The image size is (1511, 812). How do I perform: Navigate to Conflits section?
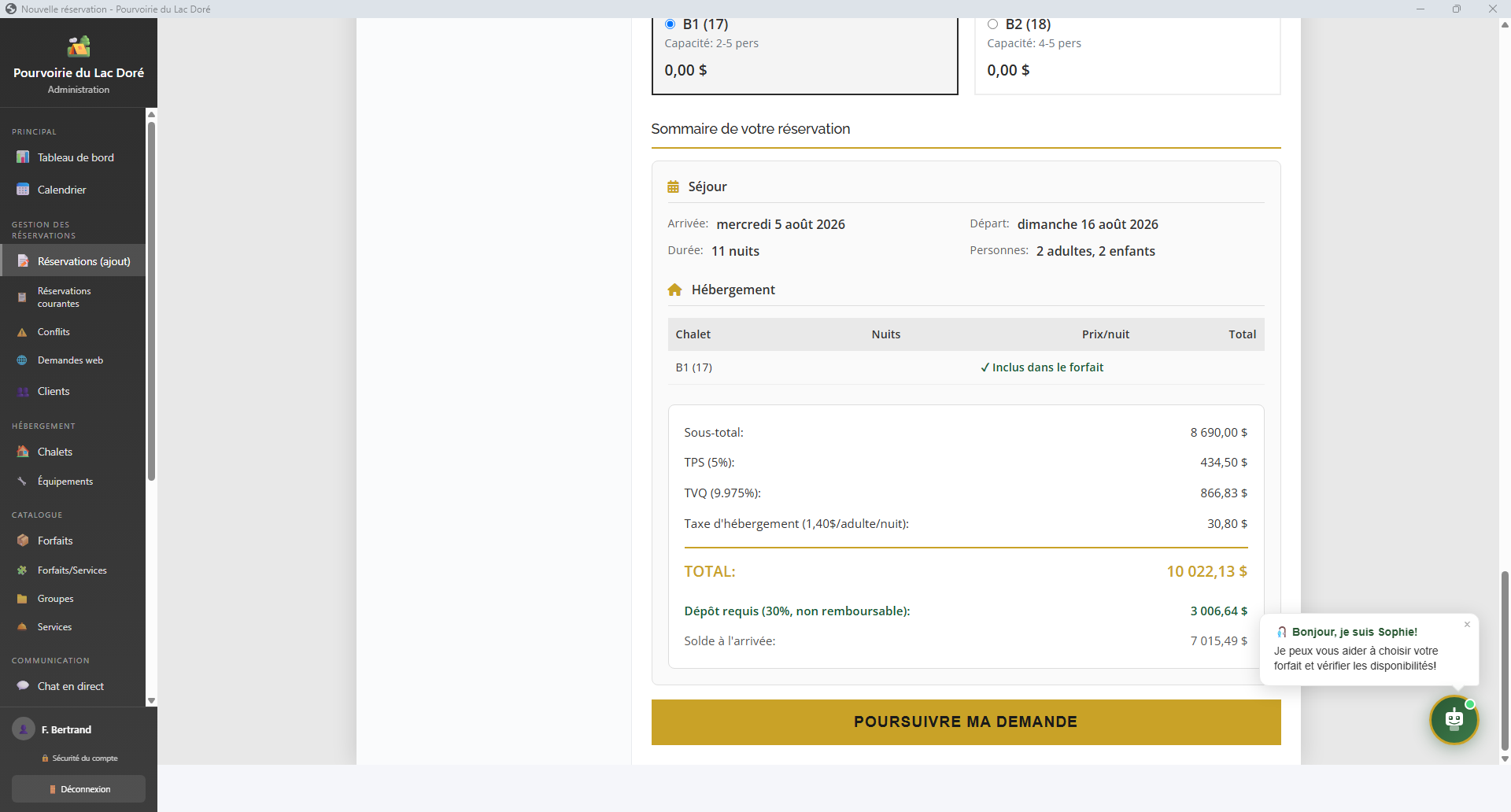(72, 332)
